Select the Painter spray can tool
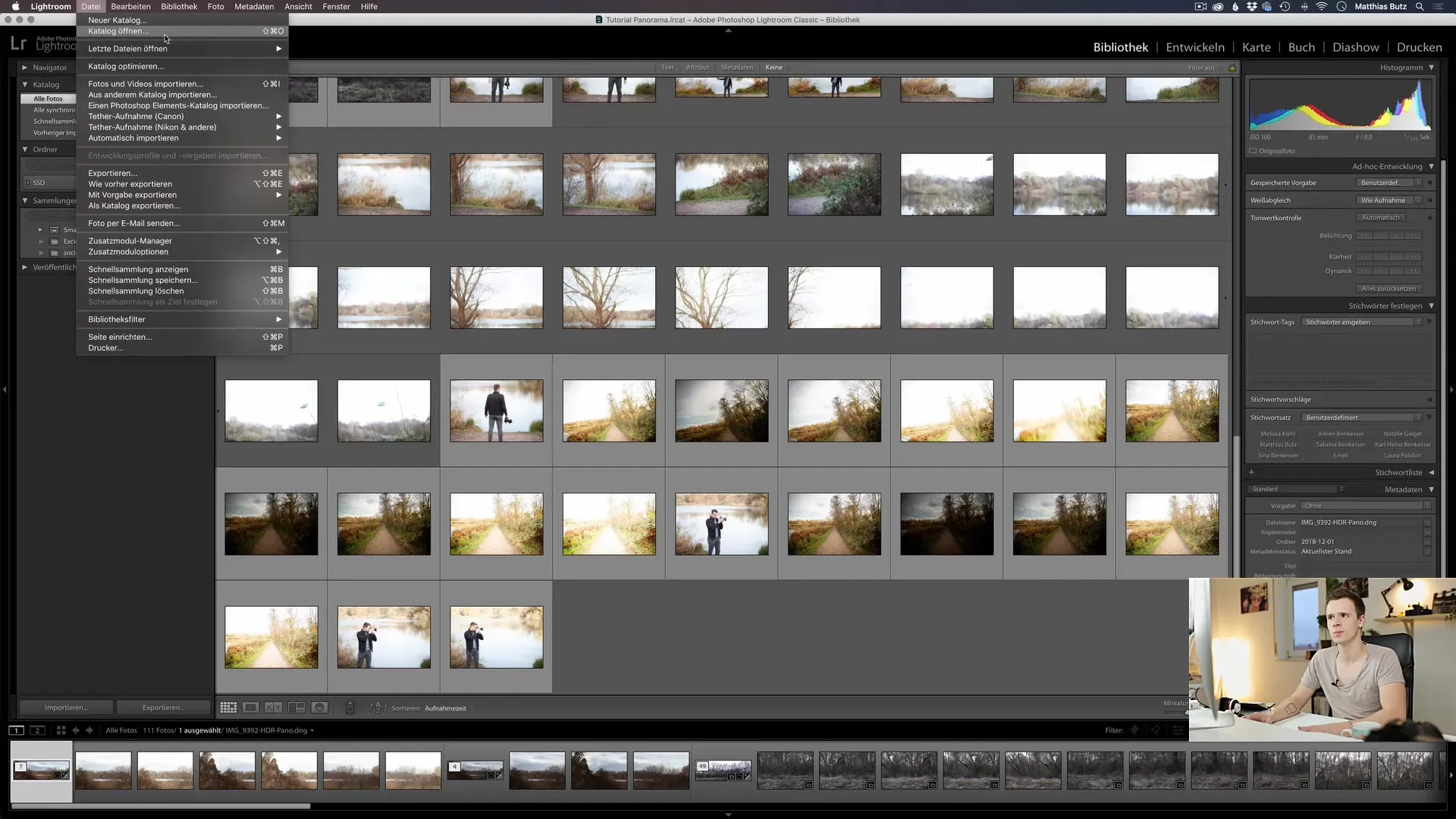This screenshot has height=819, width=1456. [350, 708]
